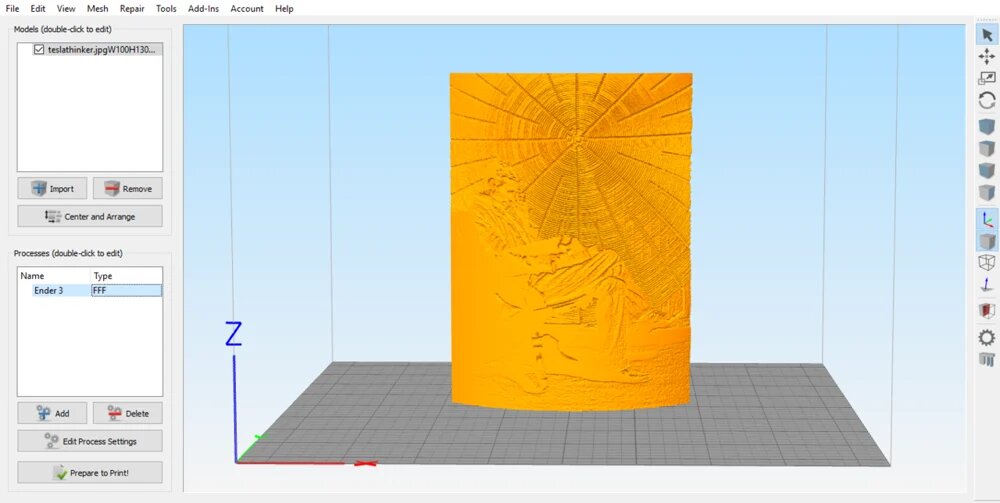Add a new process

point(52,413)
